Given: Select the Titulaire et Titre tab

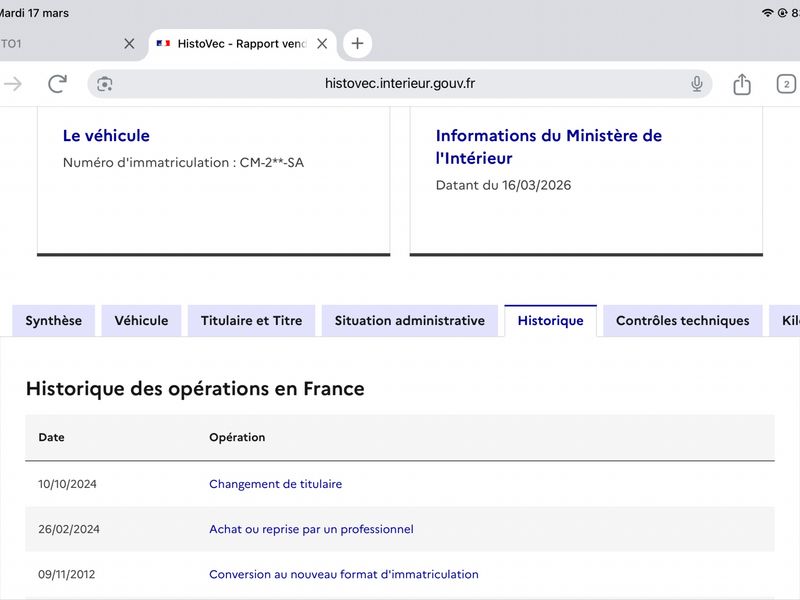Looking at the screenshot, I should [x=252, y=320].
